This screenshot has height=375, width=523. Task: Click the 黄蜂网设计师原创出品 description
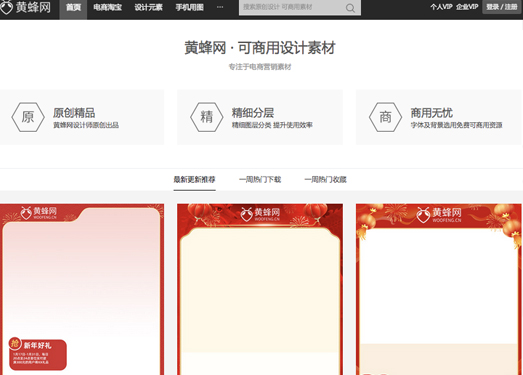click(x=86, y=125)
